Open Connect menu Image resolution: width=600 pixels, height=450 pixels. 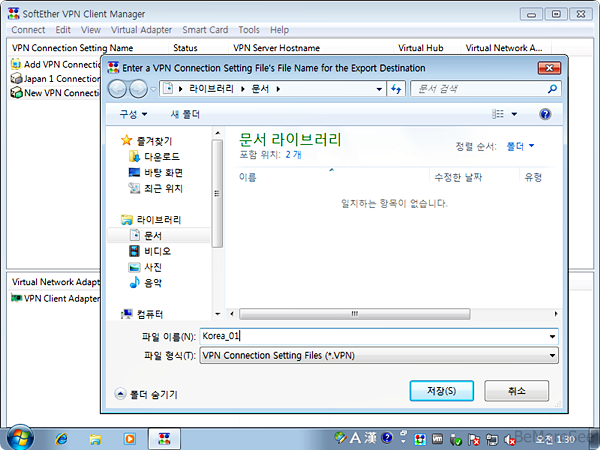coord(28,30)
